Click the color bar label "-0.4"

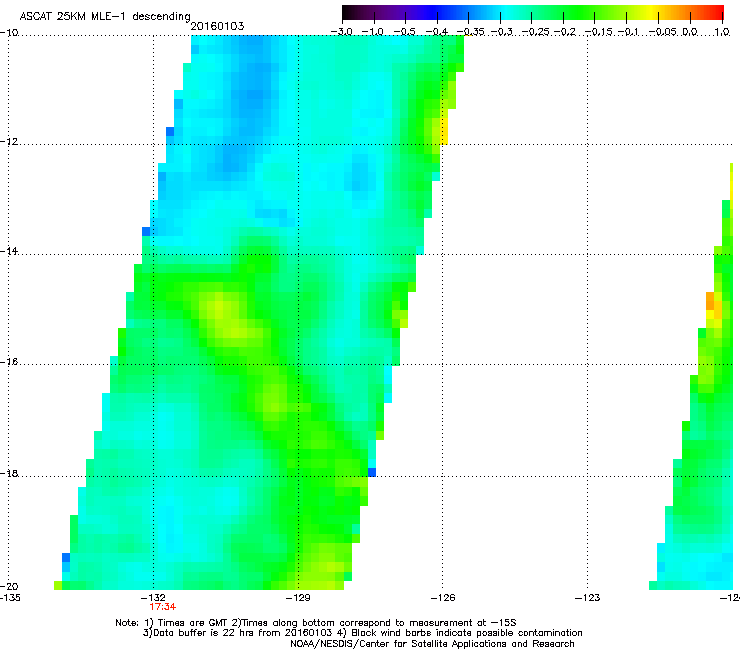point(437,32)
